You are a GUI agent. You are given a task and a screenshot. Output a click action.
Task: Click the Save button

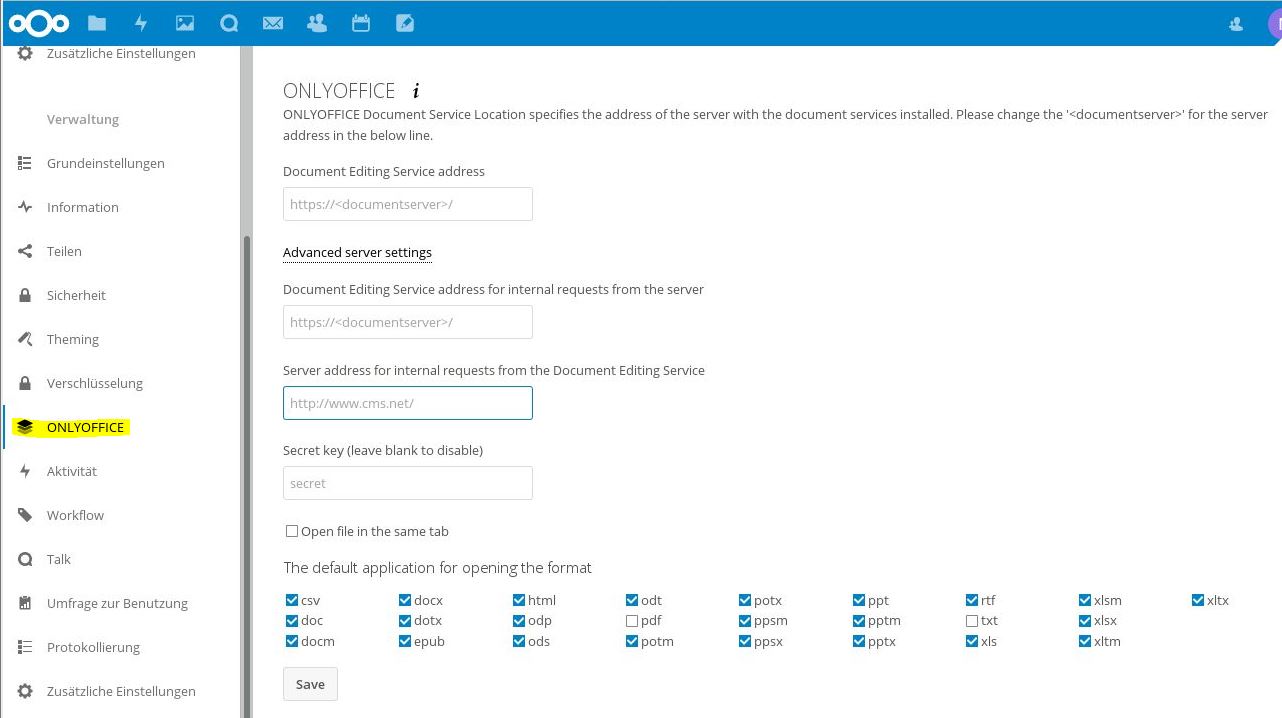310,684
